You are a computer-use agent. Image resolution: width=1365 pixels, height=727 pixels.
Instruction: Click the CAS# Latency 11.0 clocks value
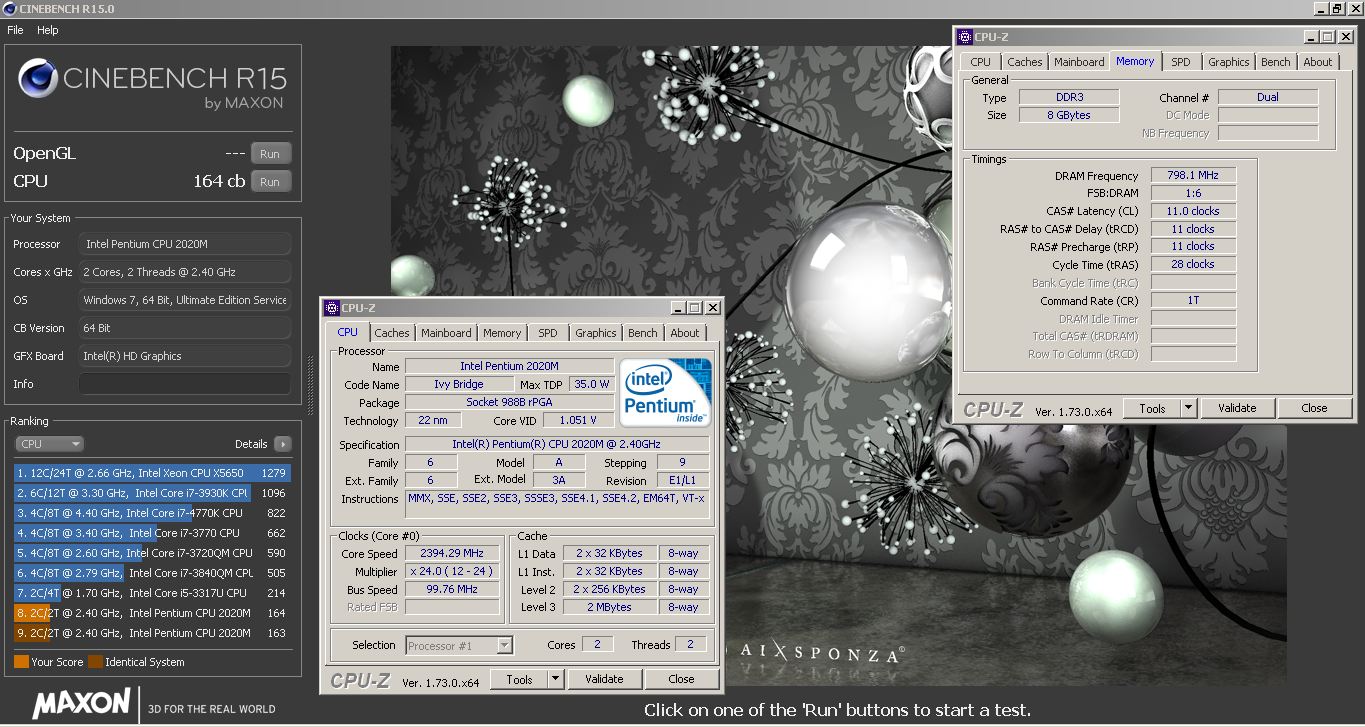1193,212
